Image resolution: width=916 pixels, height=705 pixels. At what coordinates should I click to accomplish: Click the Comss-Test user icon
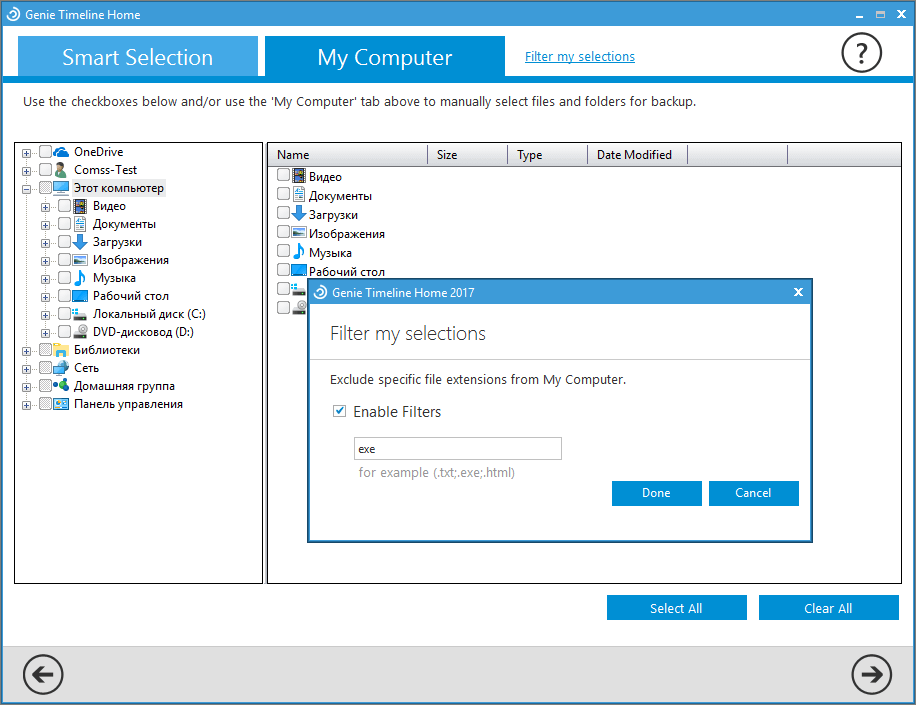[x=61, y=170]
